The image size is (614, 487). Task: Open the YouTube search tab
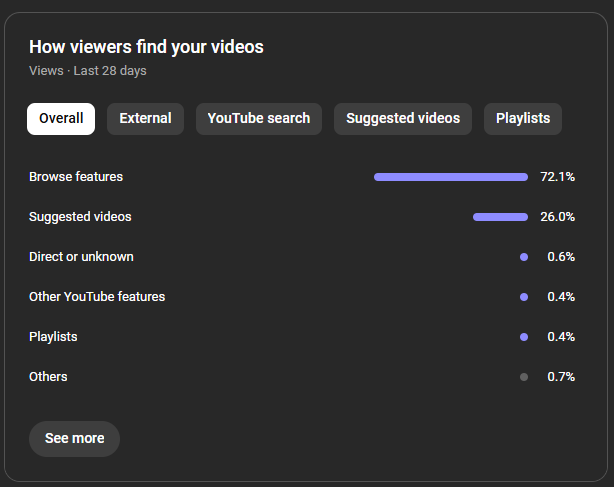pyautogui.click(x=259, y=119)
